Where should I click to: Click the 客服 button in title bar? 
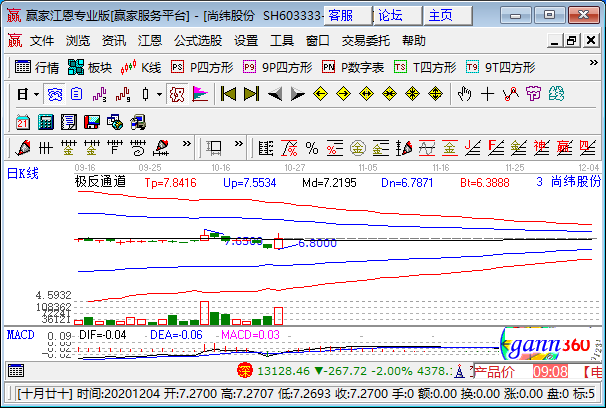[x=348, y=16]
